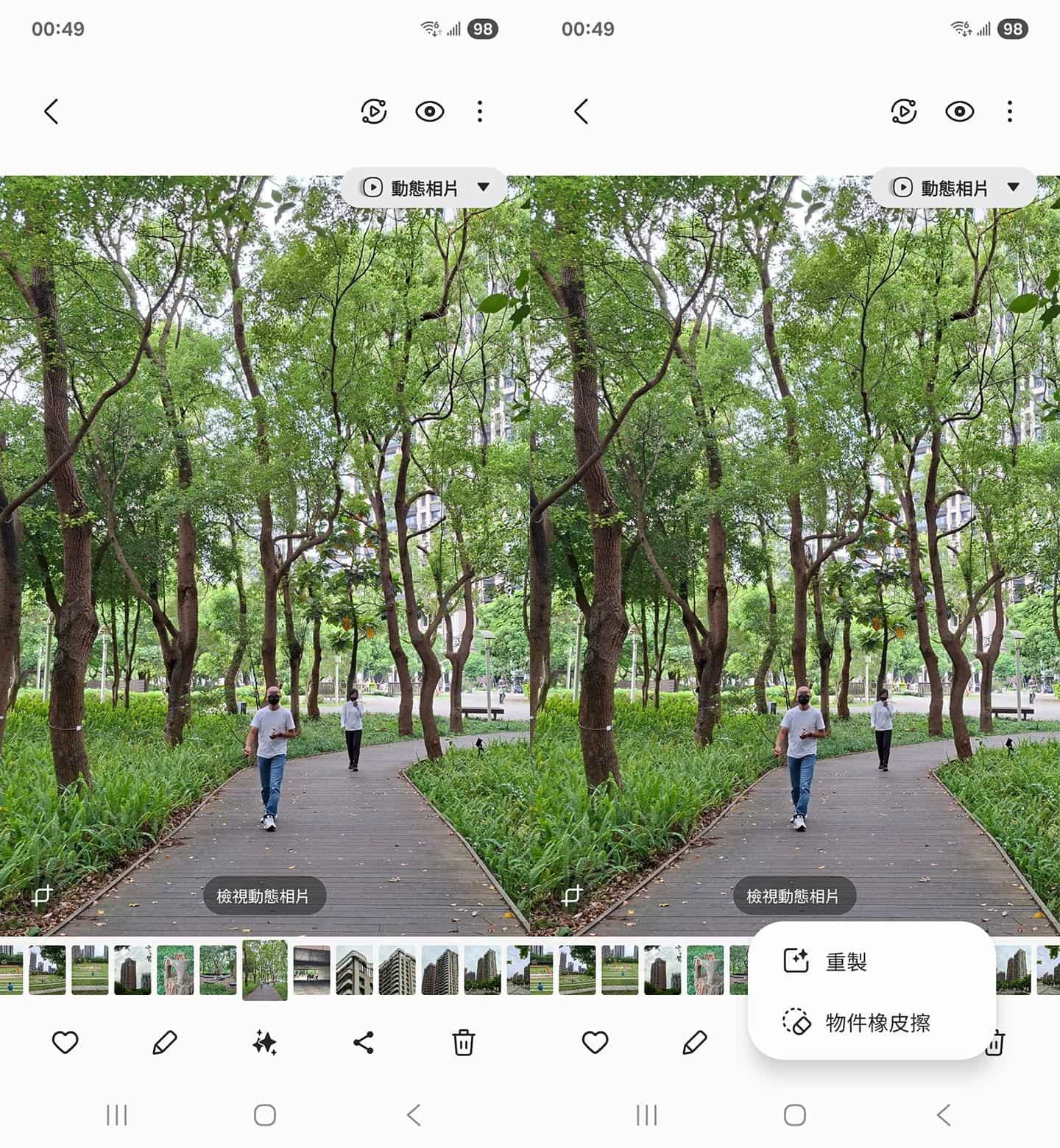Choose 重製 from the popup menu

point(872,961)
